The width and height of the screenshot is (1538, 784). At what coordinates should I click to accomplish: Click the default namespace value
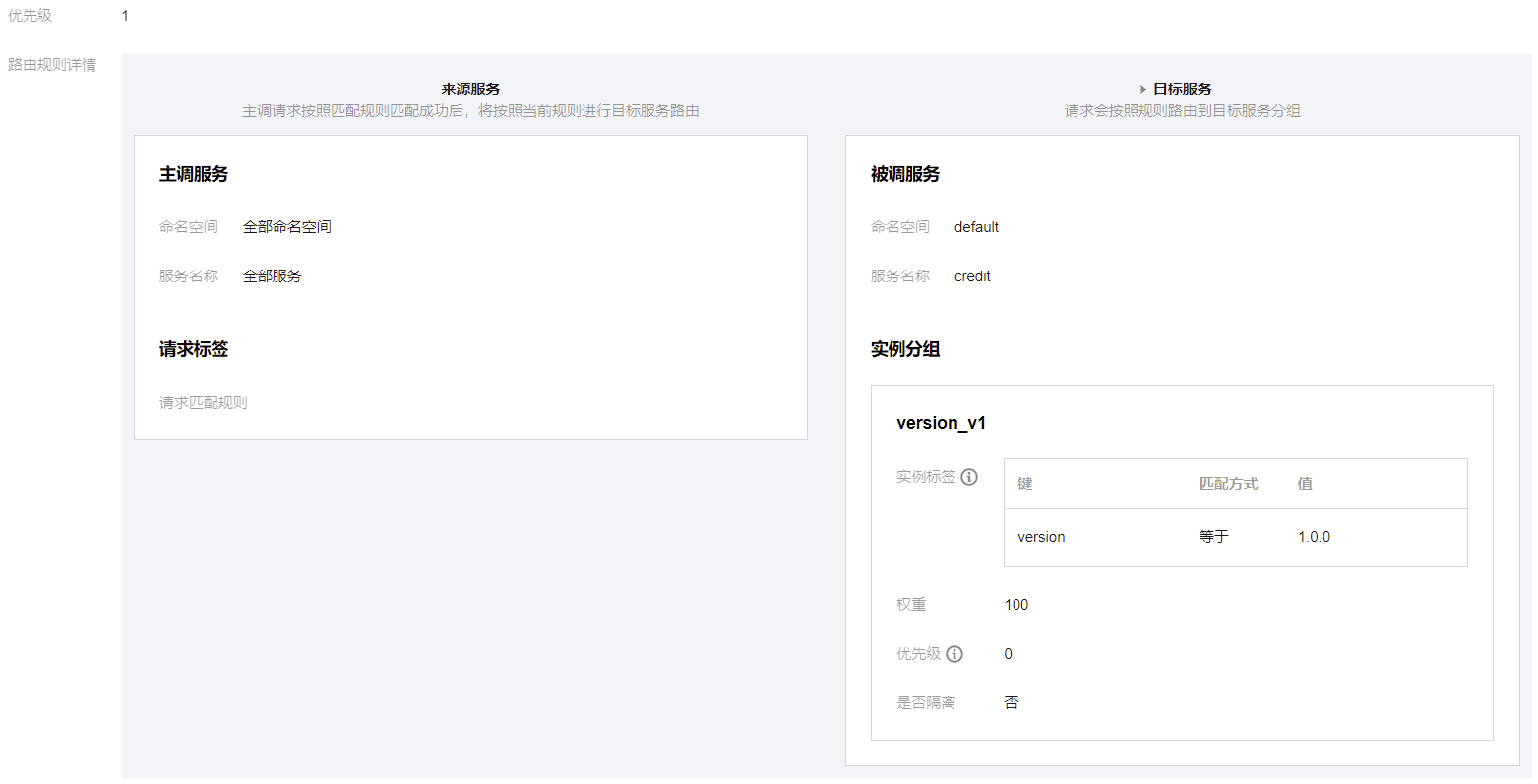coord(976,227)
